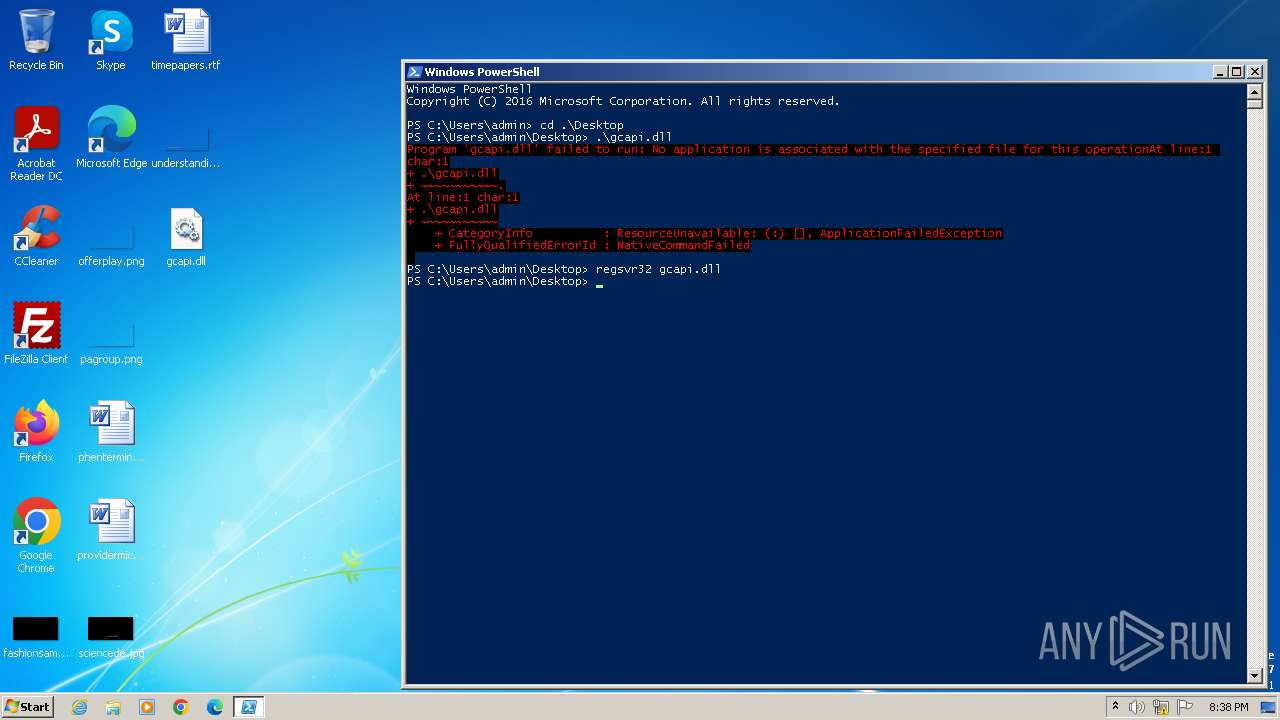
Task: Switch to PowerShell taskbar button
Action: (248, 707)
